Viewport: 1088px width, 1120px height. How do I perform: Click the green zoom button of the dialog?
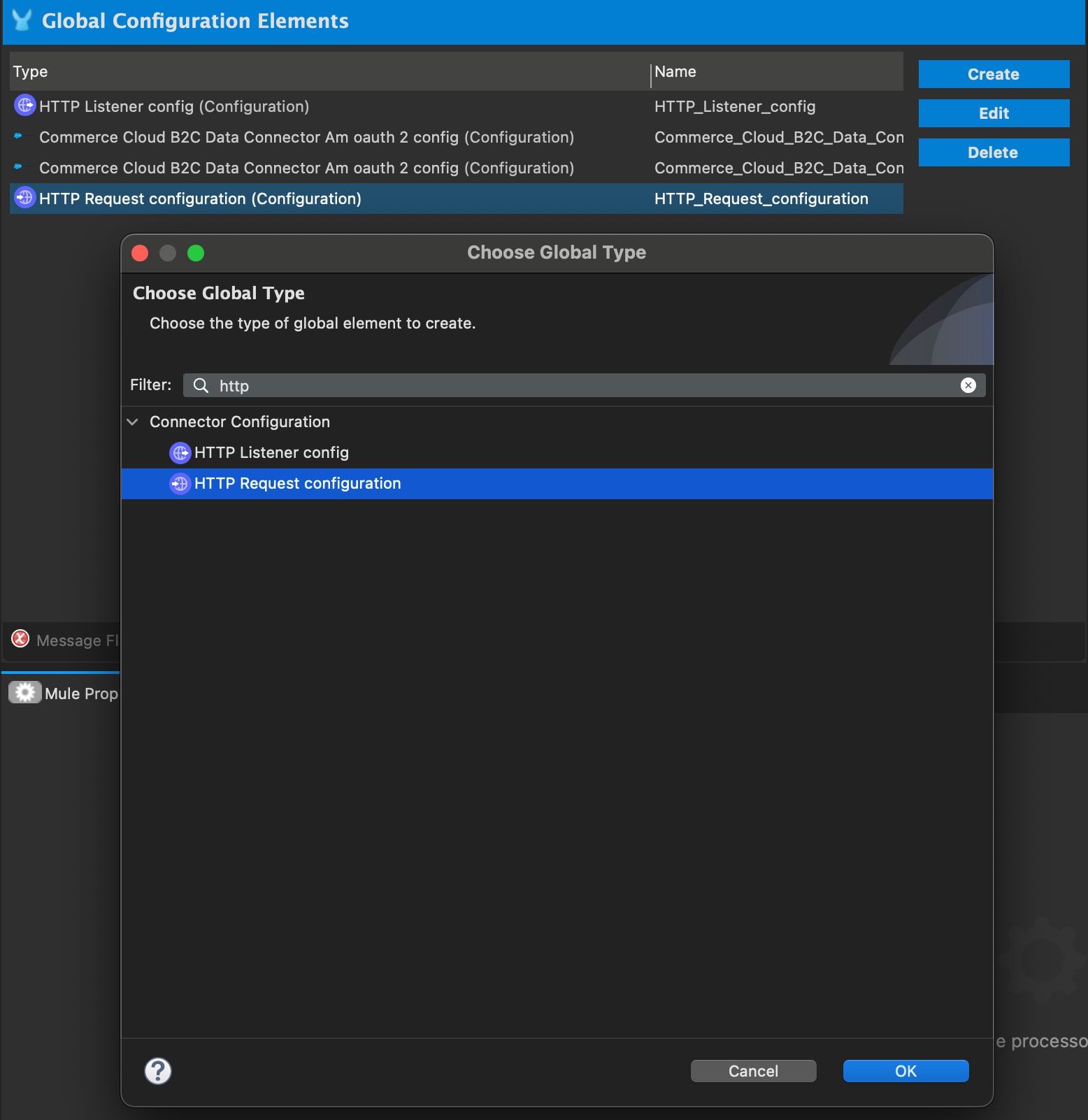[x=196, y=253]
